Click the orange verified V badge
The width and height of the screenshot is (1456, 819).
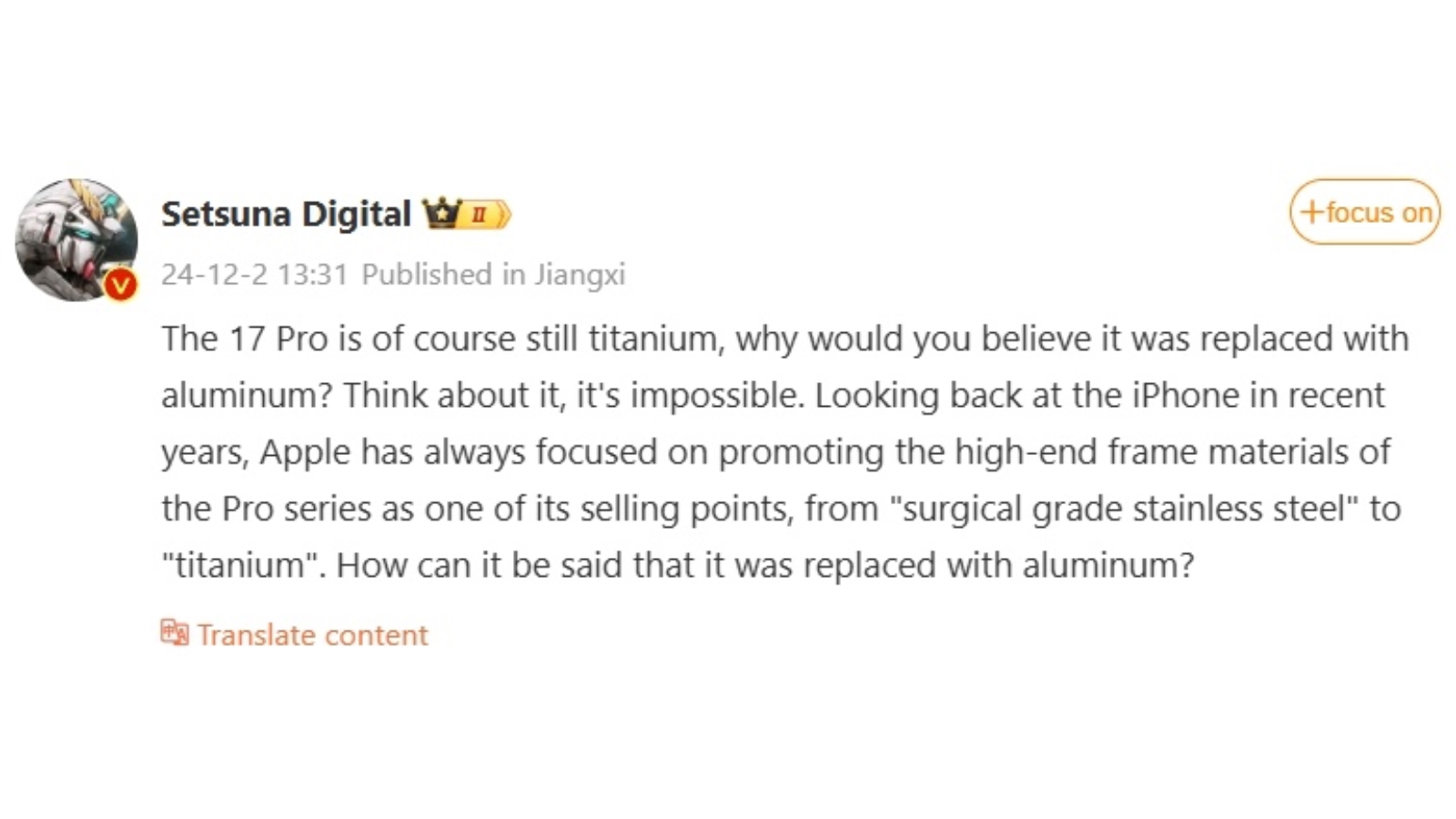tap(120, 285)
